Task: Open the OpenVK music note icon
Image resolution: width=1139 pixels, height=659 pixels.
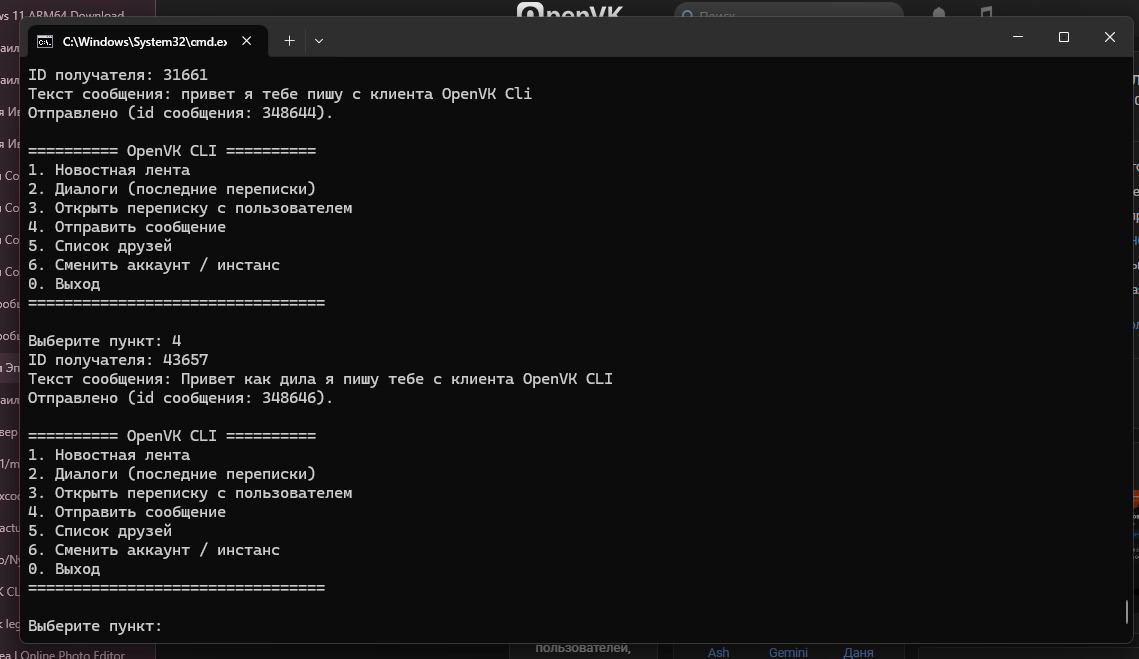Action: click(x=986, y=12)
